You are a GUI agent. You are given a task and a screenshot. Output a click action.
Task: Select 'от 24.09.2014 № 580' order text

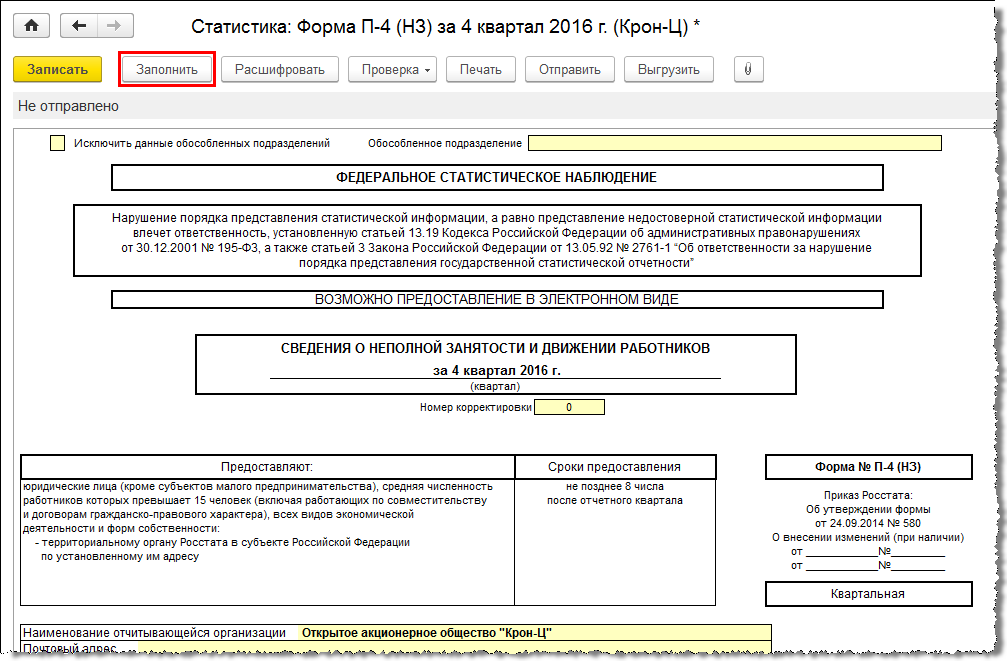(x=868, y=523)
